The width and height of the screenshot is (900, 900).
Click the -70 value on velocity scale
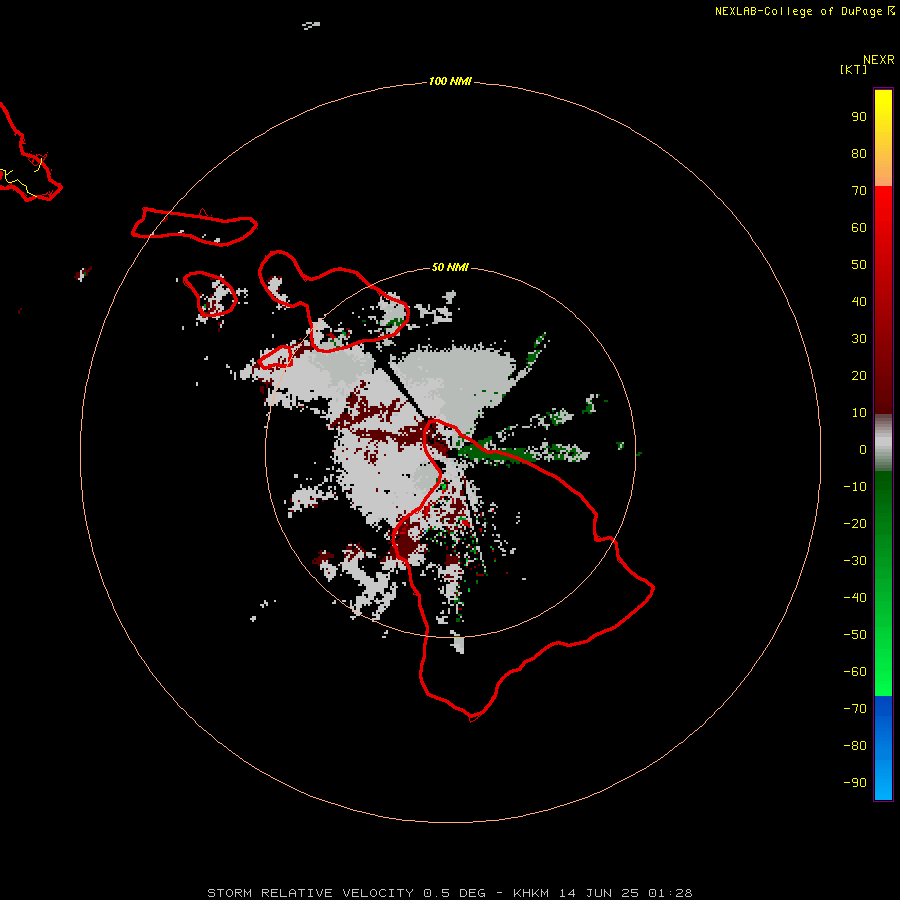click(855, 709)
